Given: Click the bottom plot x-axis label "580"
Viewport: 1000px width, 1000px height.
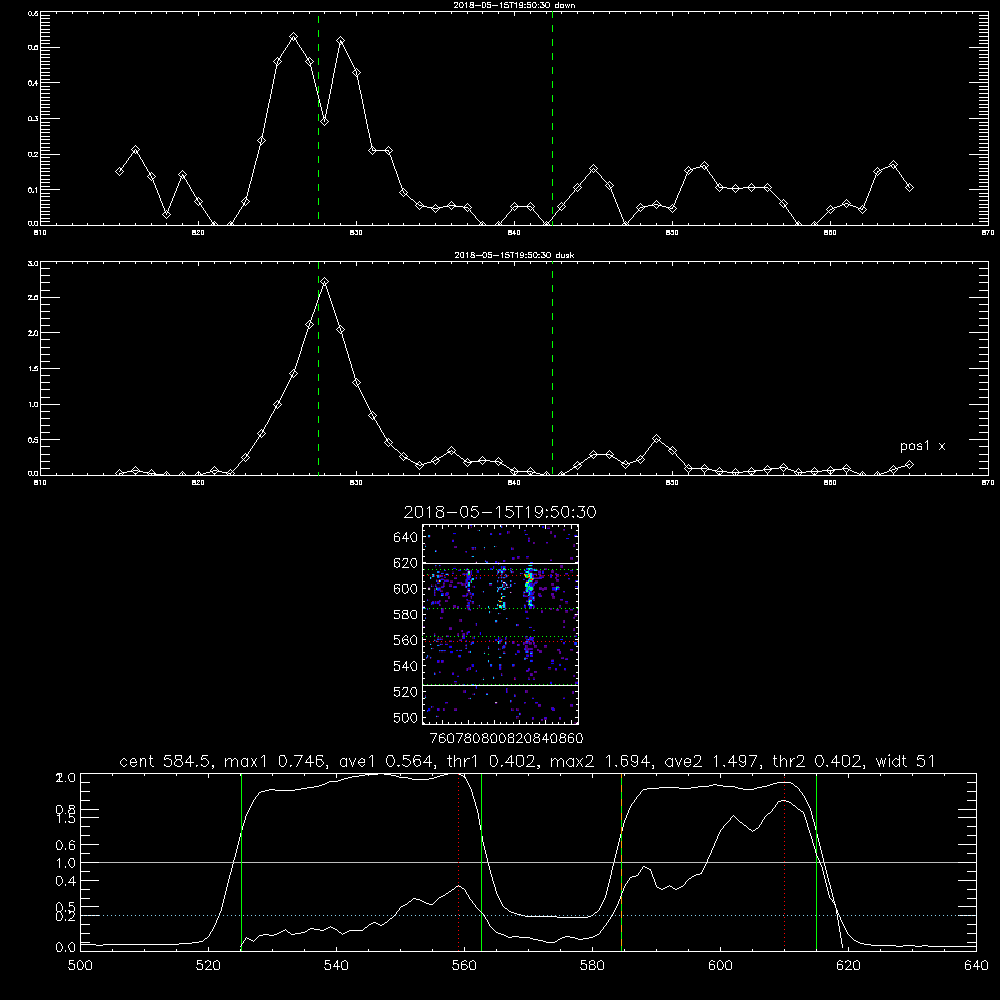Looking at the screenshot, I should click(x=592, y=965).
